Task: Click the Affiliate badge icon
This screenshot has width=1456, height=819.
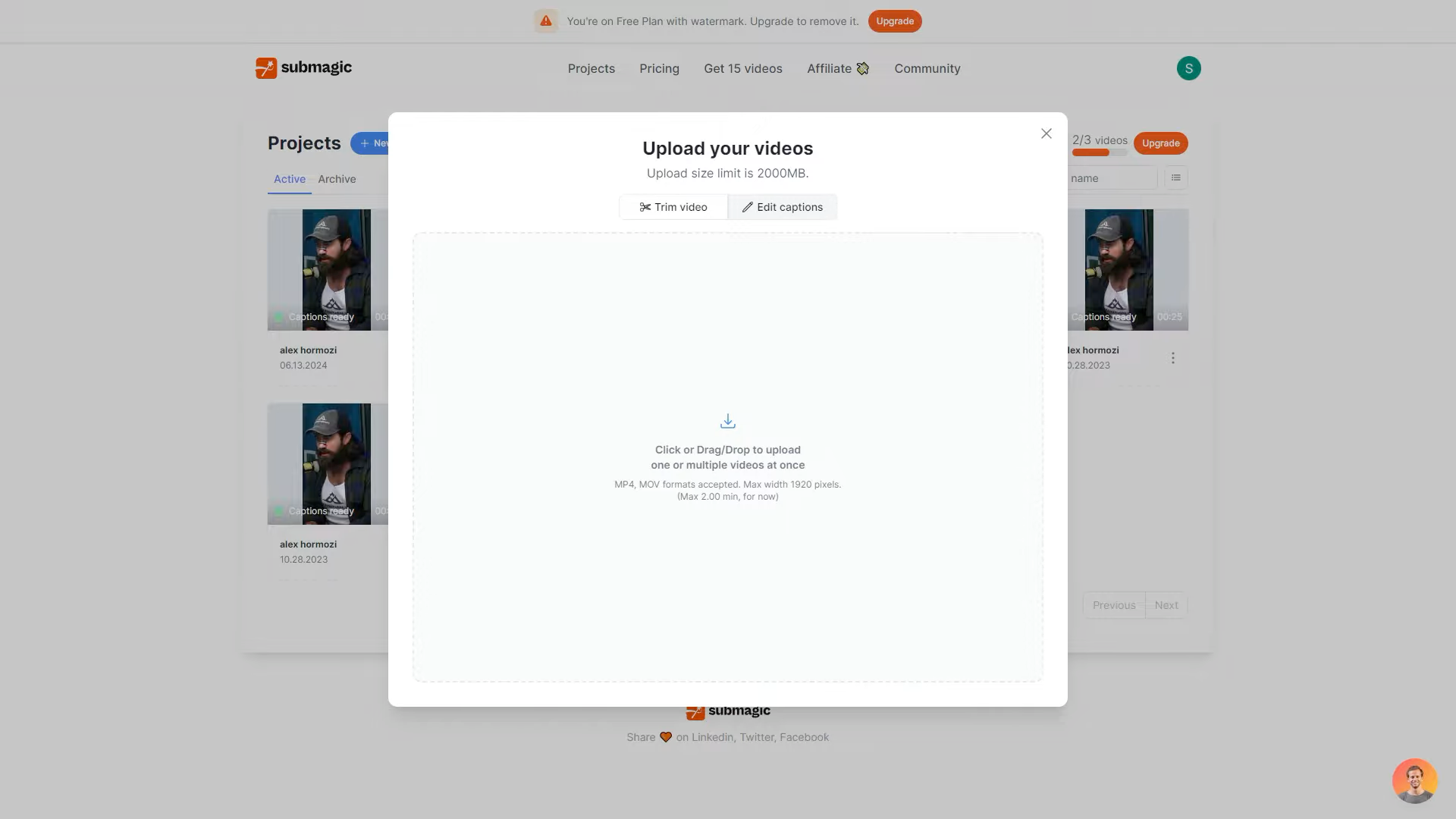Action: pyautogui.click(x=863, y=69)
